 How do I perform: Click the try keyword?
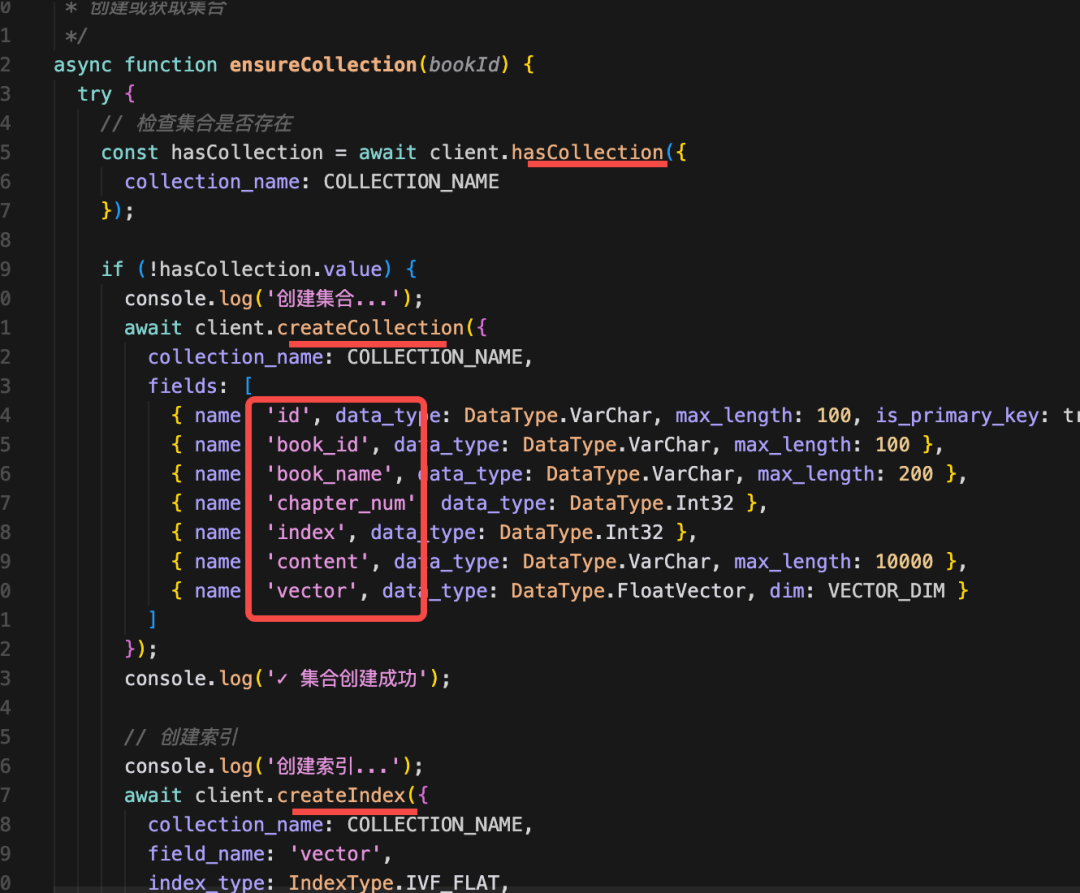(94, 94)
